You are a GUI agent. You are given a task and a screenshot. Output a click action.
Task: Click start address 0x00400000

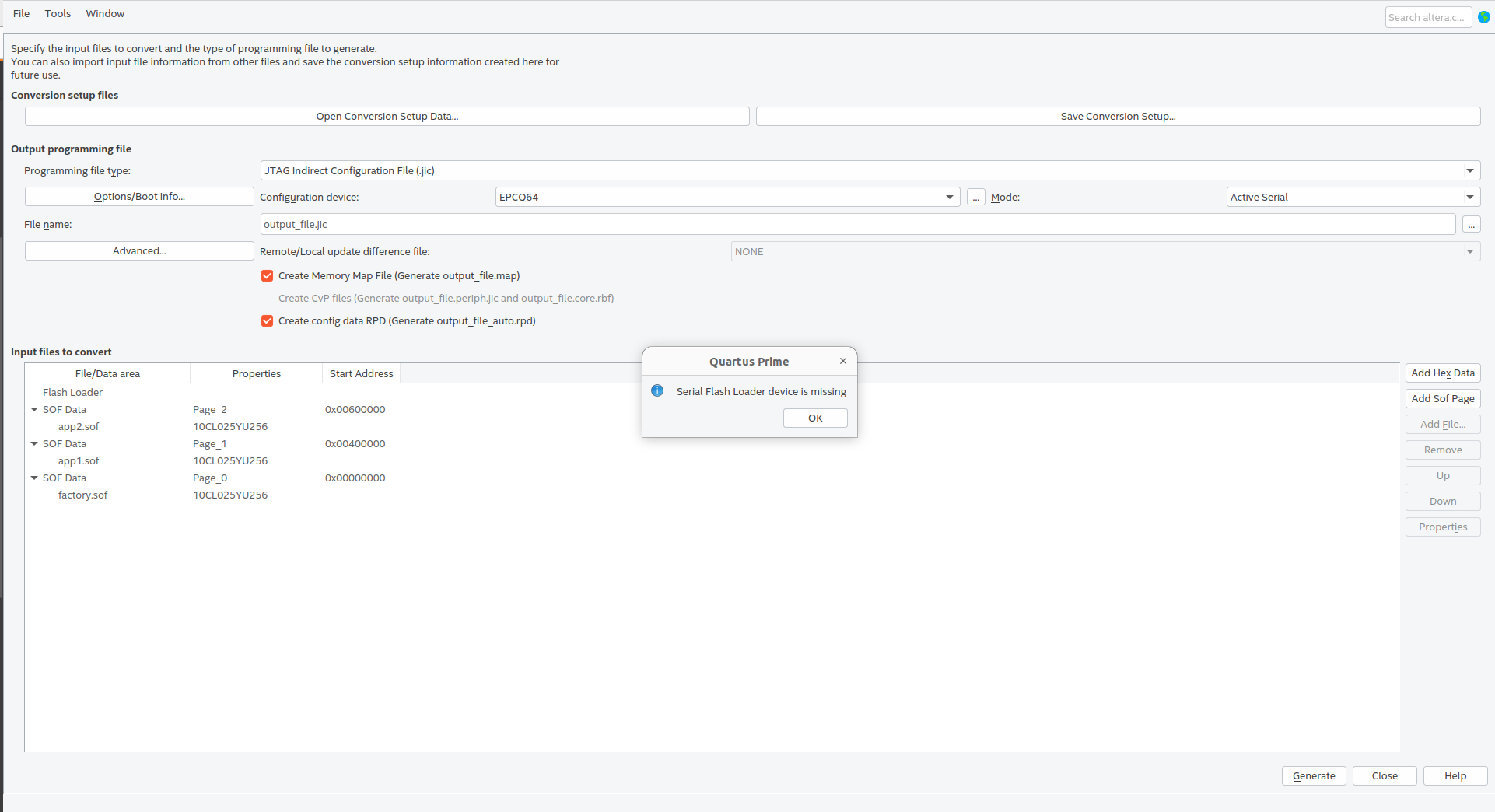(x=355, y=444)
